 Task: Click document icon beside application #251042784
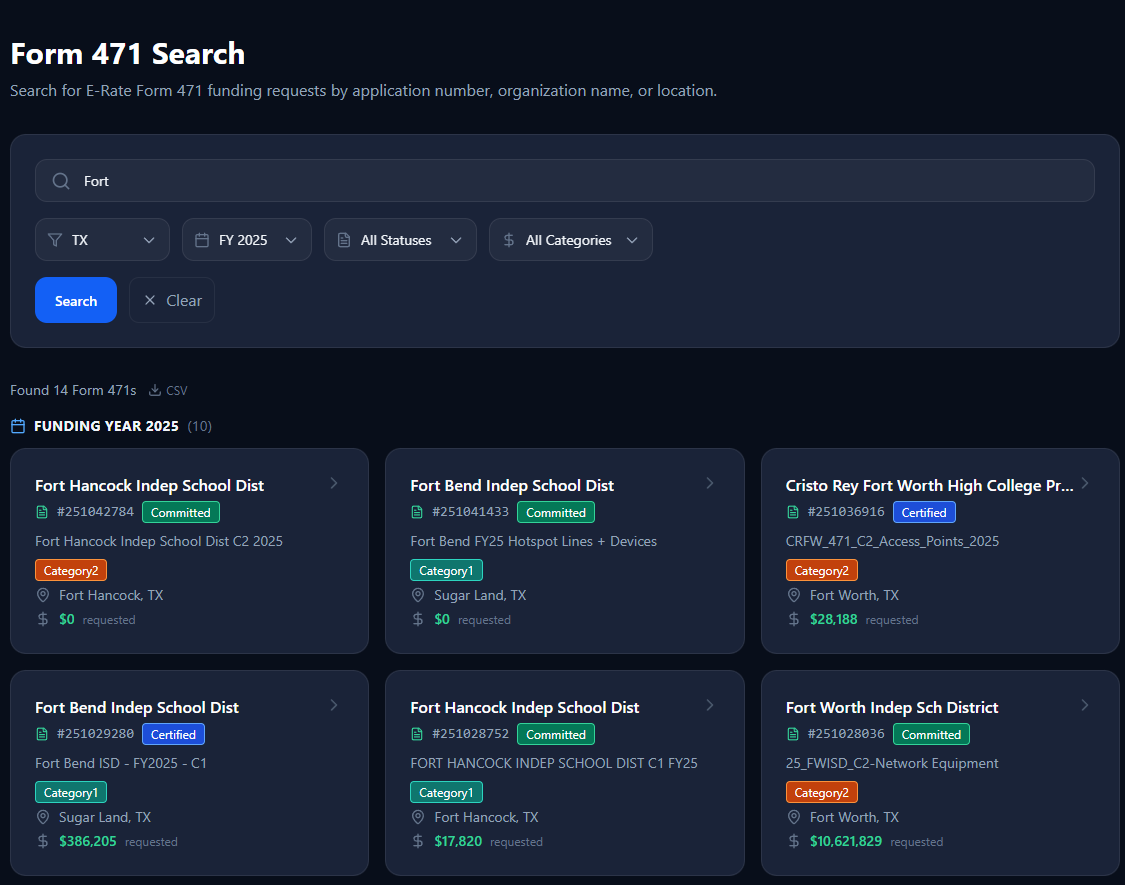coord(42,513)
